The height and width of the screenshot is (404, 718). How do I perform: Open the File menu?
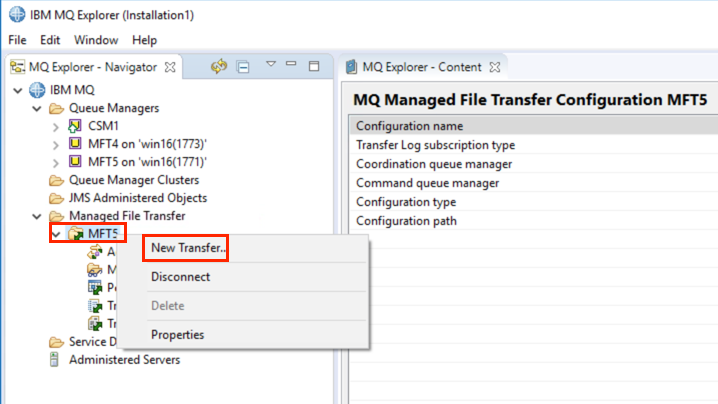pos(17,40)
